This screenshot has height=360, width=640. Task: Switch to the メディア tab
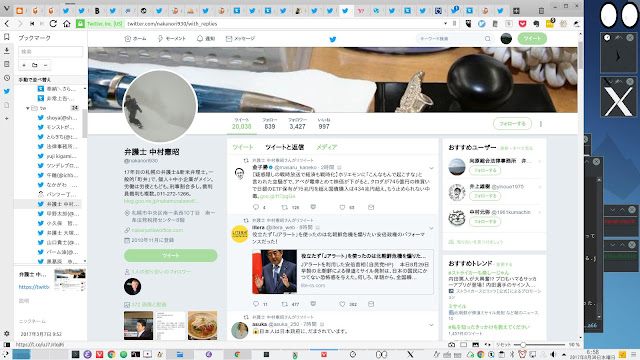327,147
